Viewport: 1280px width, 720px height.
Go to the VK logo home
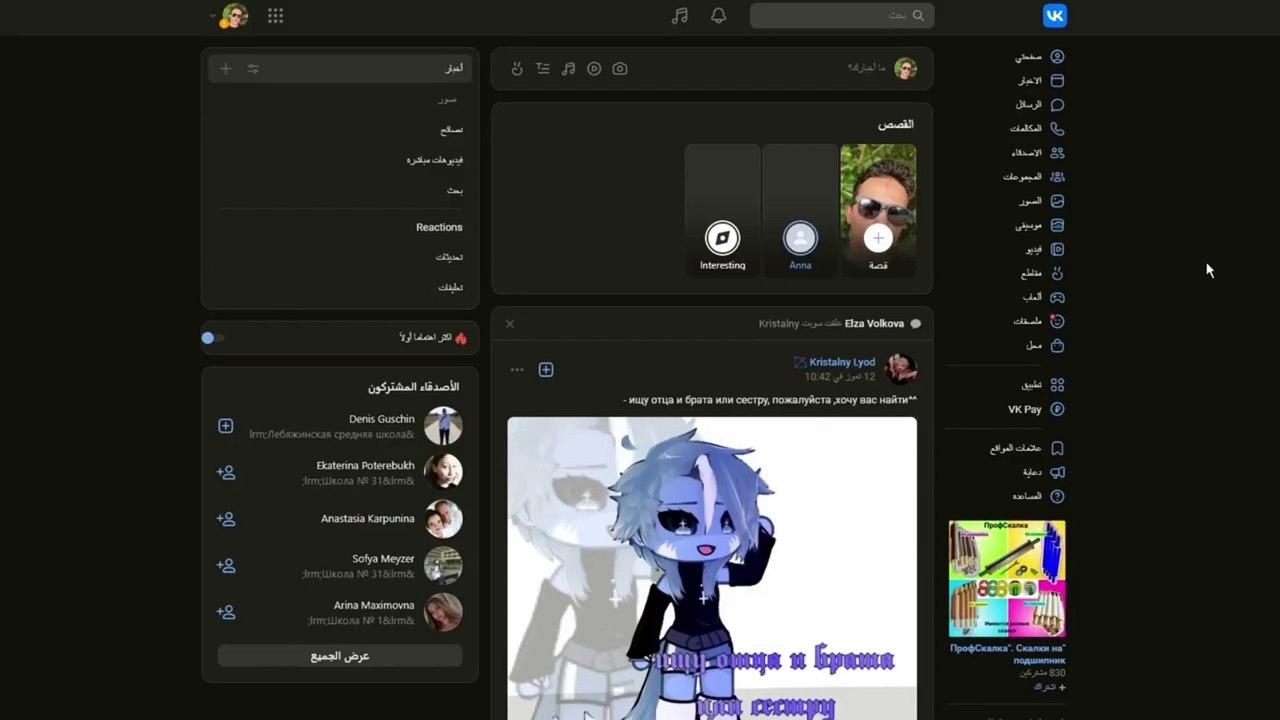(1054, 15)
